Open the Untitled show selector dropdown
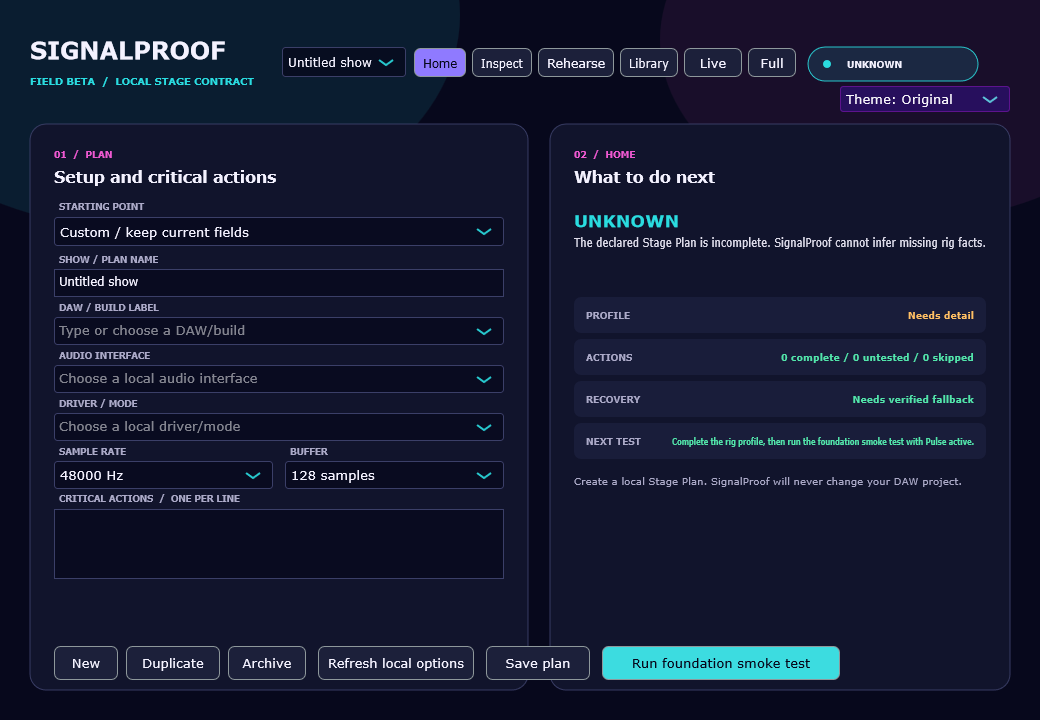The height and width of the screenshot is (720, 1040). (344, 62)
